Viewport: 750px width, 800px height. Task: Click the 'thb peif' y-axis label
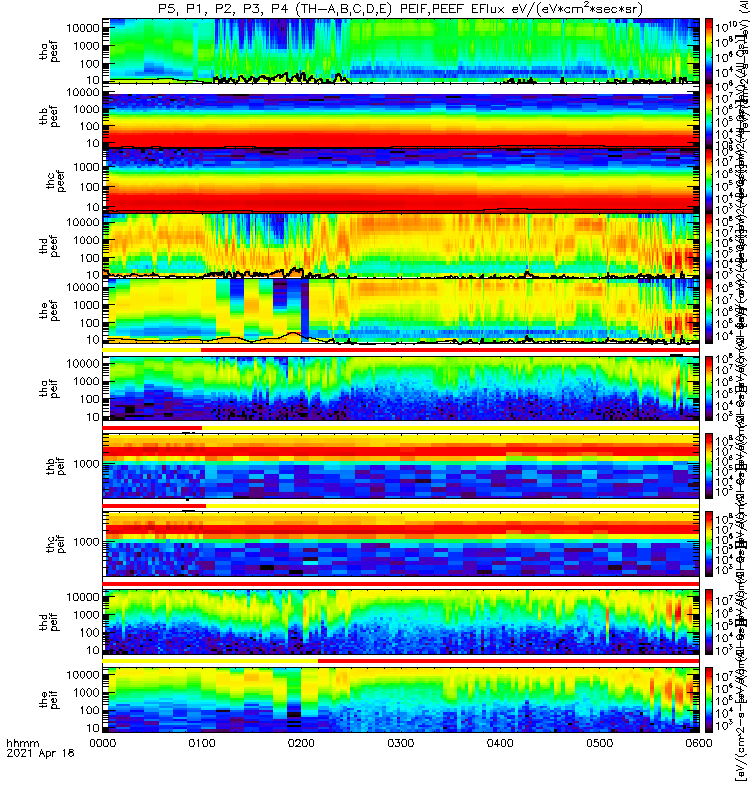pyautogui.click(x=55, y=465)
